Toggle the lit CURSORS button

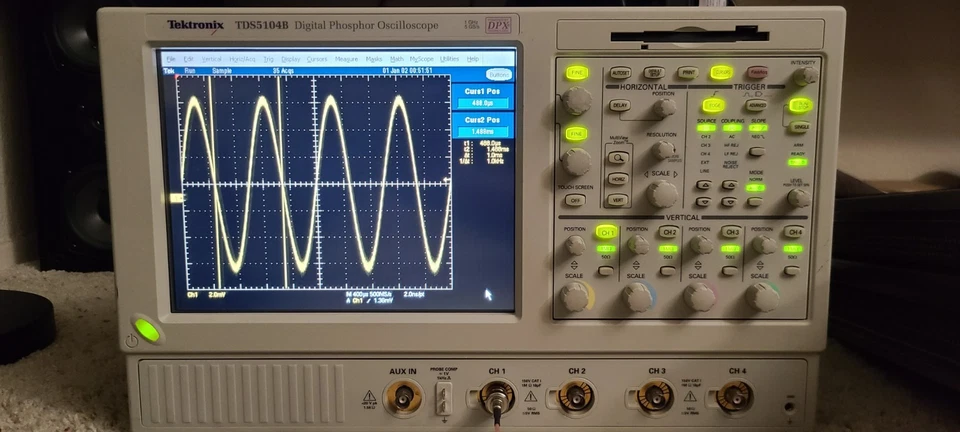coord(721,72)
